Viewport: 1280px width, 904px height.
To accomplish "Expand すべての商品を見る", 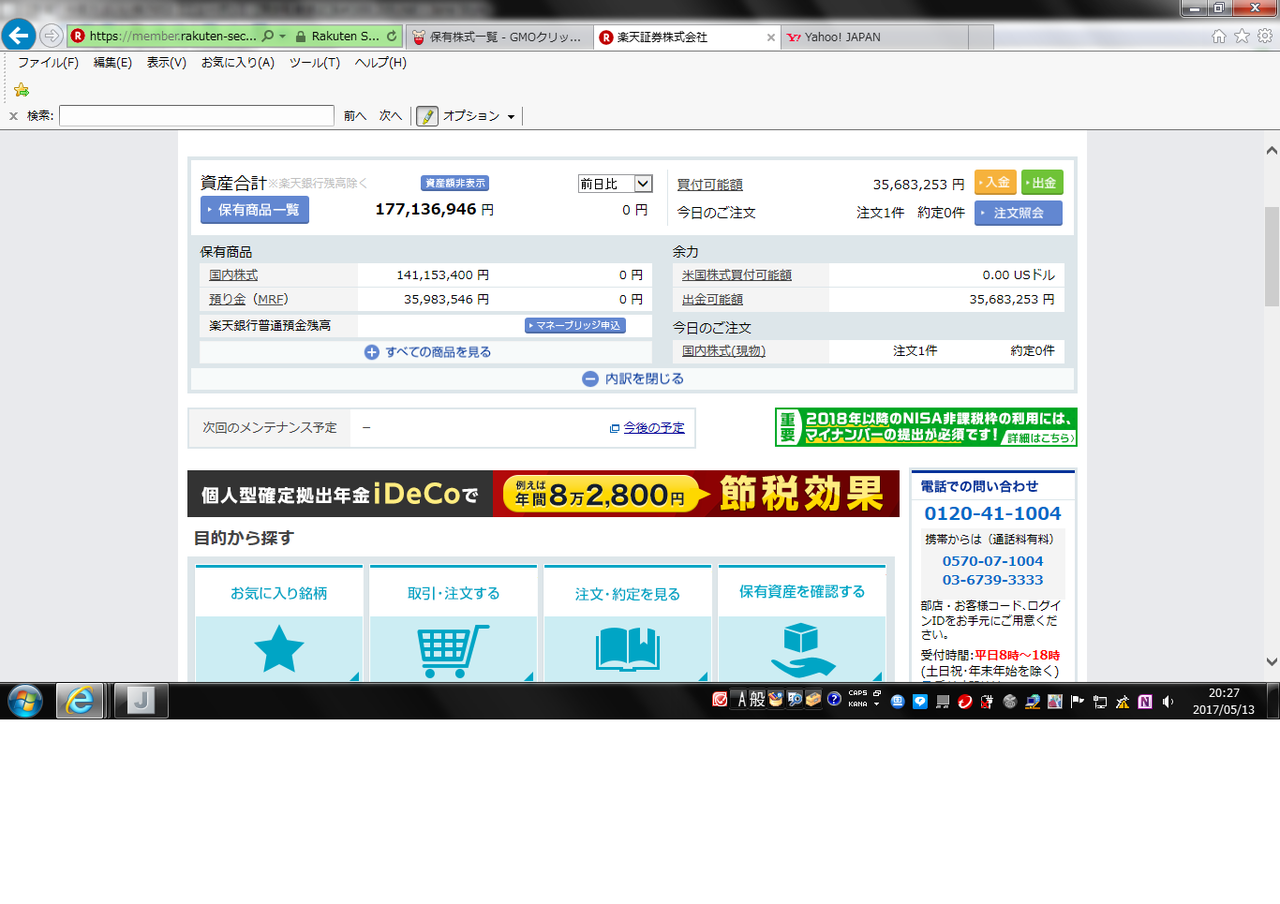I will pos(427,352).
